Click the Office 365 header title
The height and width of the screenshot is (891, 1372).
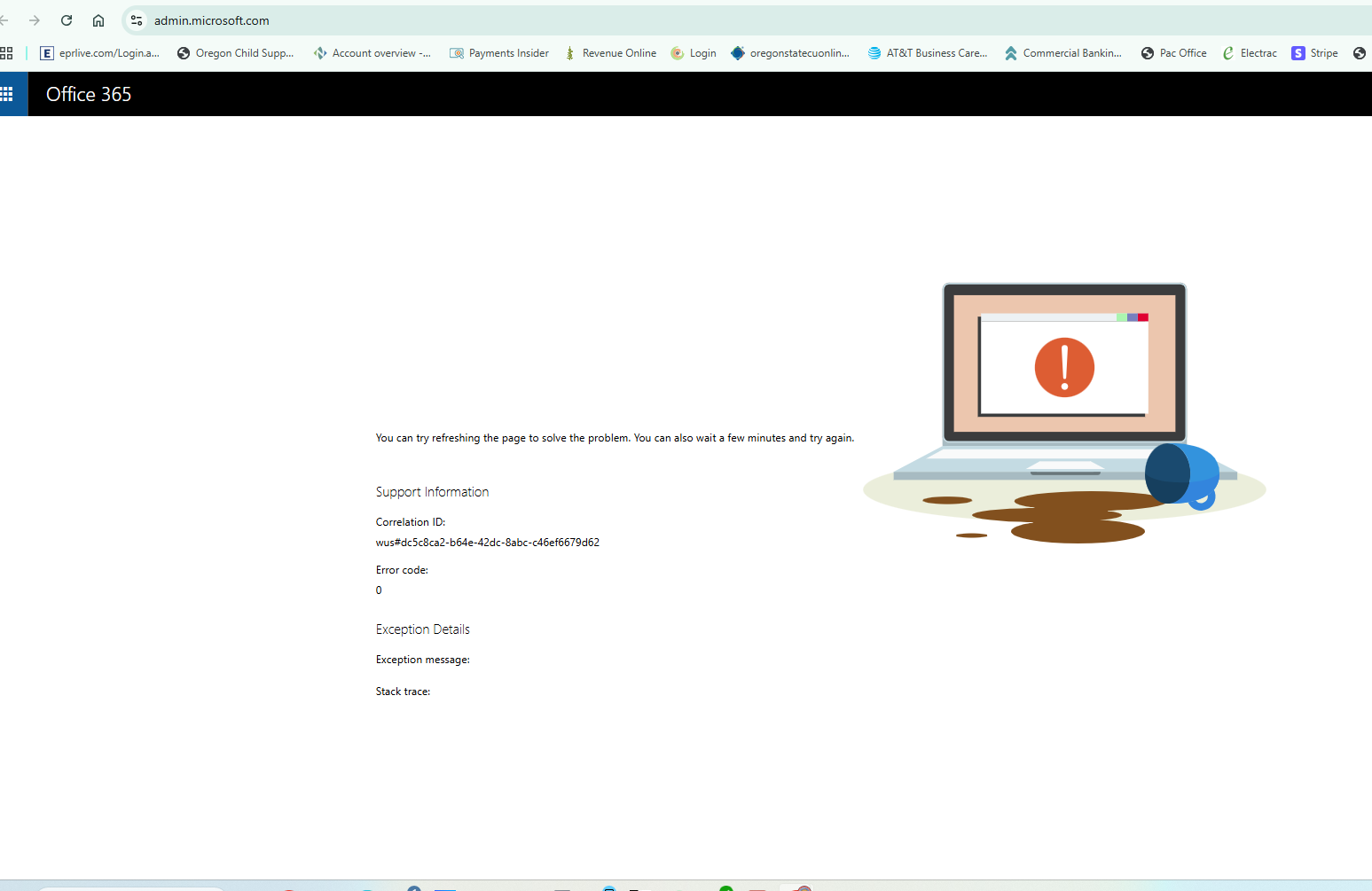point(89,94)
